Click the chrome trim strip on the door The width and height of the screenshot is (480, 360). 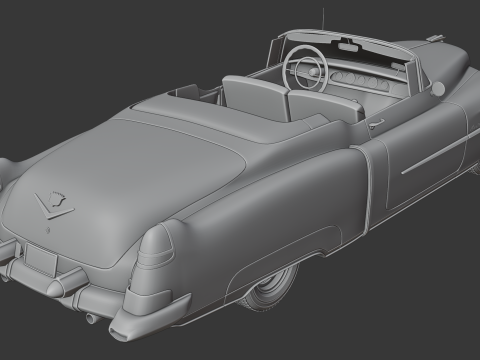point(440,153)
